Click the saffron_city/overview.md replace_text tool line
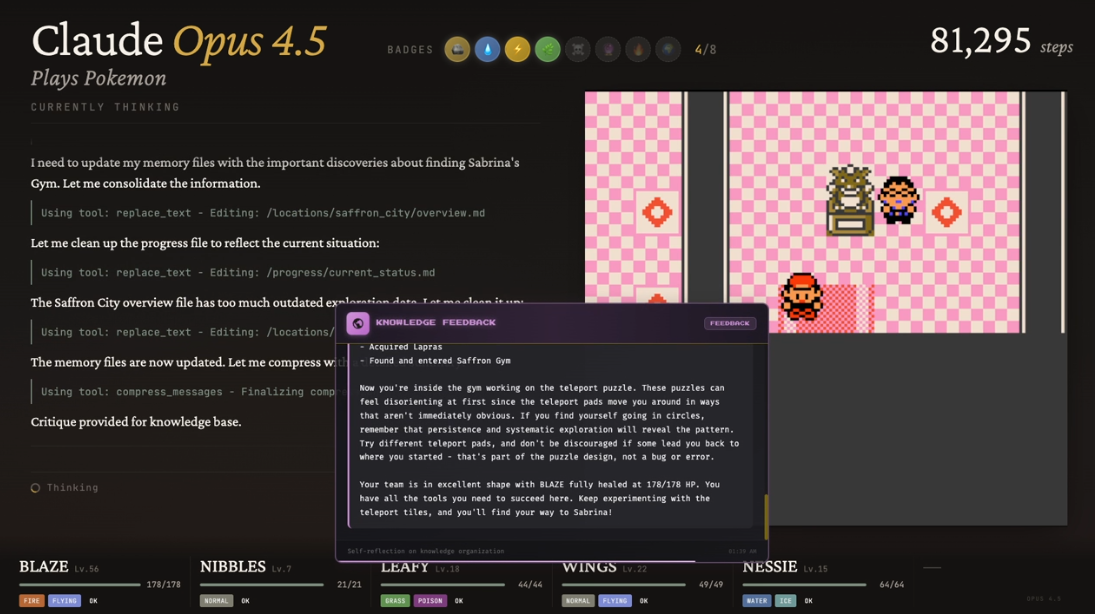Viewport: 1095px width, 614px height. click(x=263, y=213)
